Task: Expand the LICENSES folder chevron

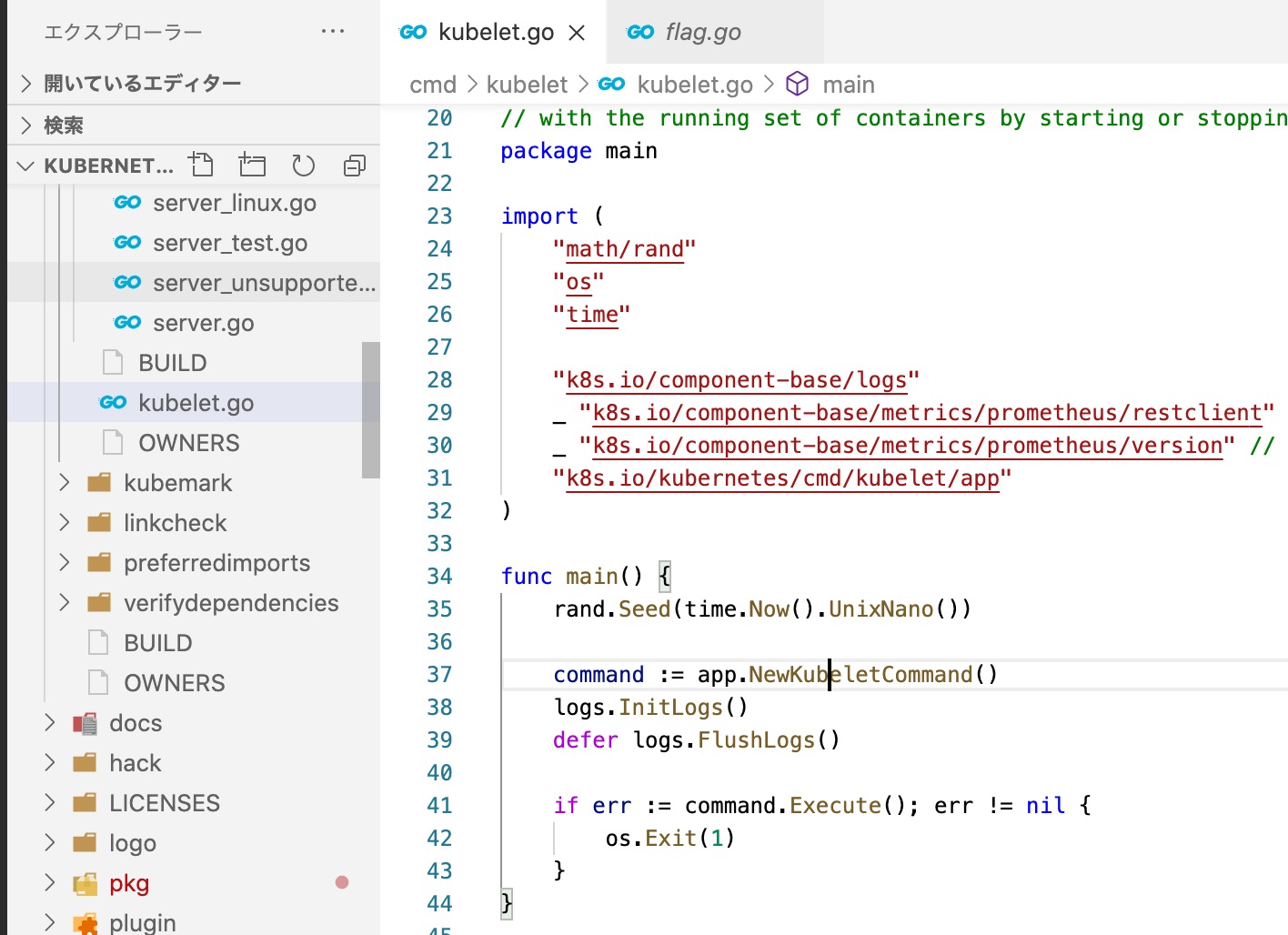Action: point(50,802)
